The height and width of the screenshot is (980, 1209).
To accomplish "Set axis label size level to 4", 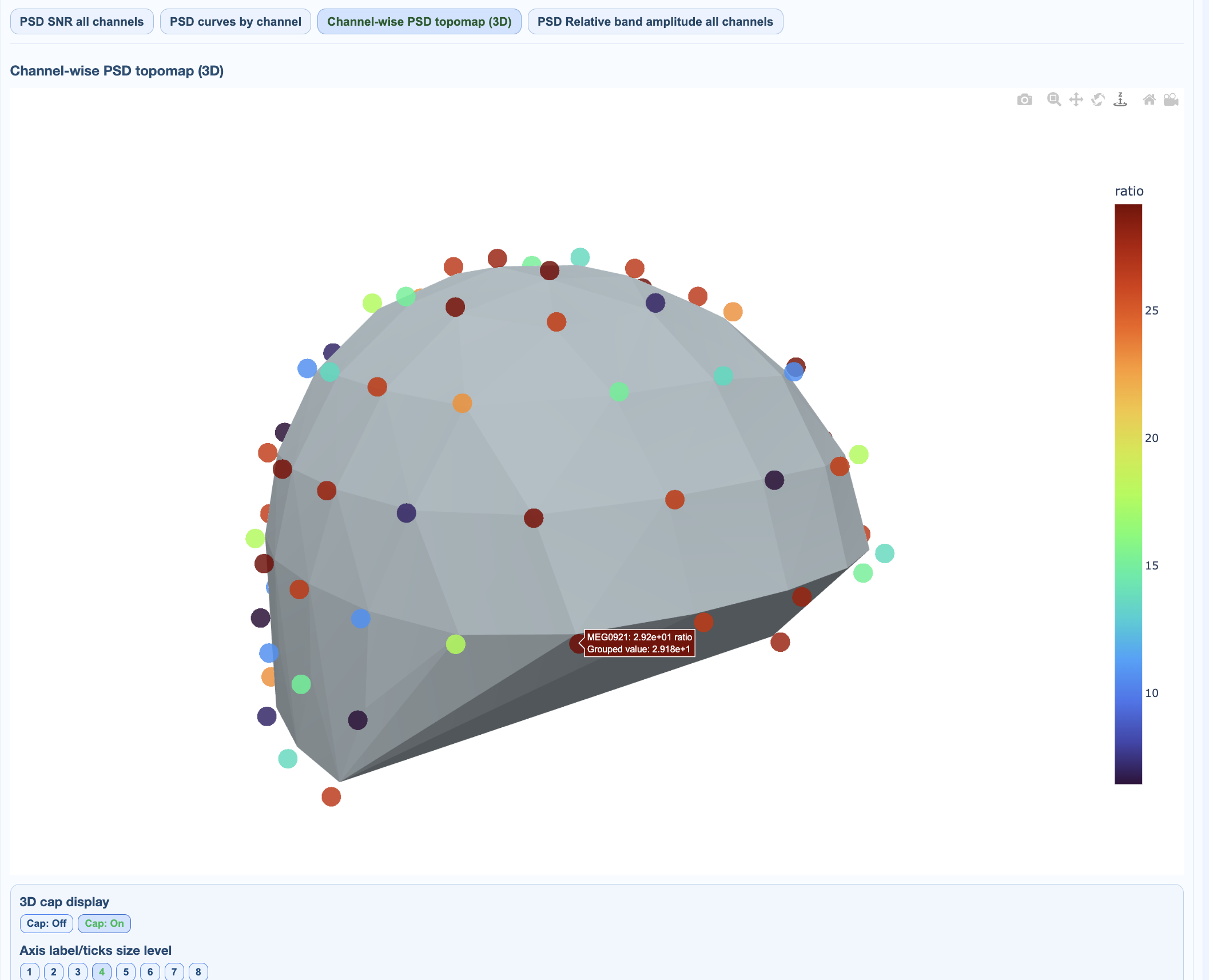I will click(x=102, y=971).
